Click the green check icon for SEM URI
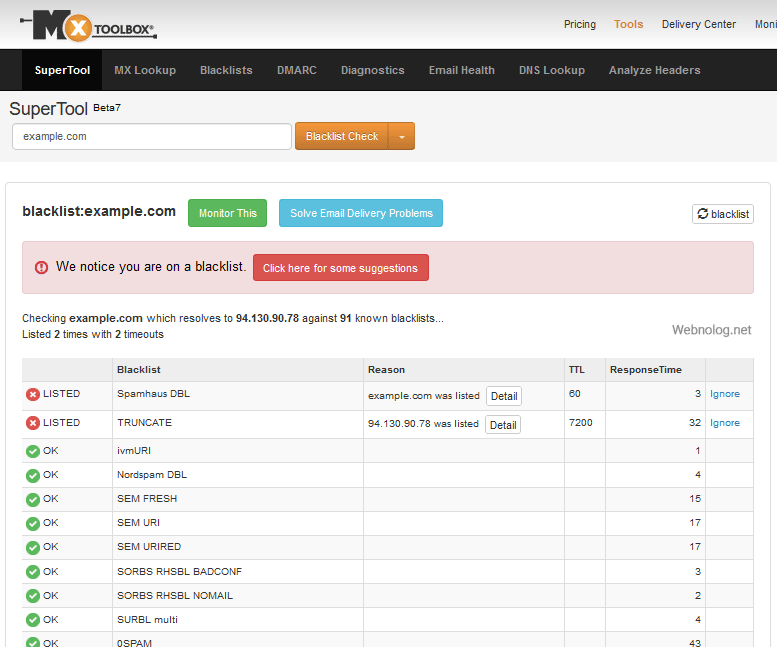Screen dimensions: 777x647 (33, 524)
